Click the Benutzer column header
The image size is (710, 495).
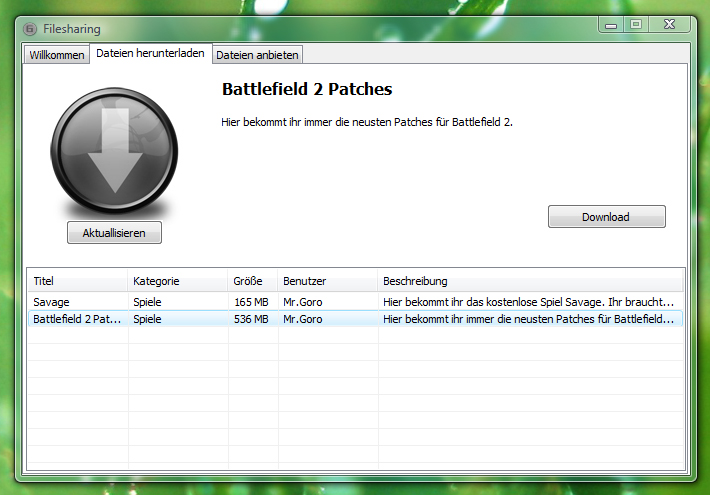coord(327,281)
